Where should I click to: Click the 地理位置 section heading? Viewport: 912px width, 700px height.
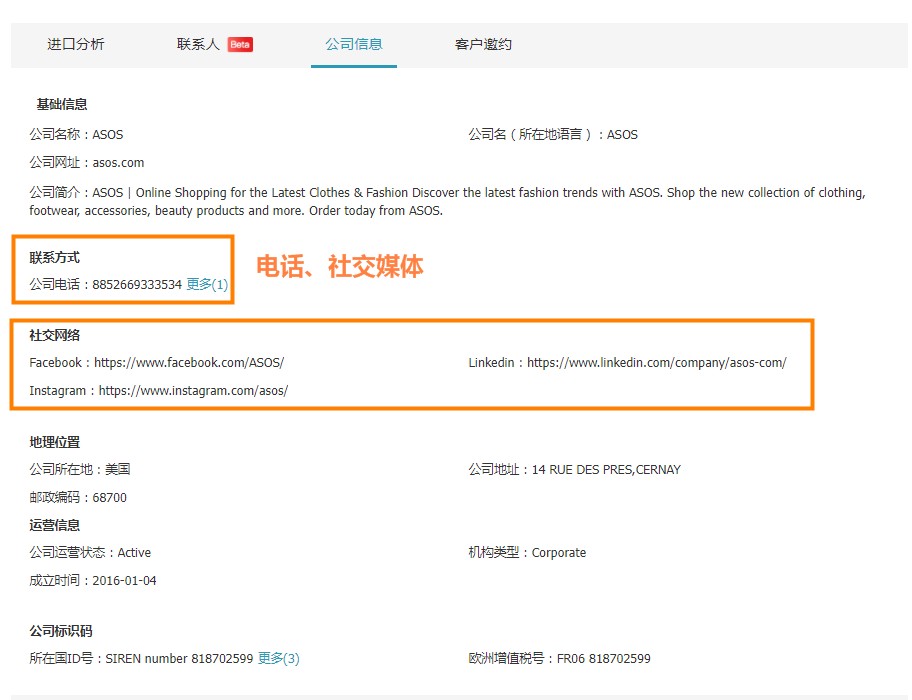55,442
